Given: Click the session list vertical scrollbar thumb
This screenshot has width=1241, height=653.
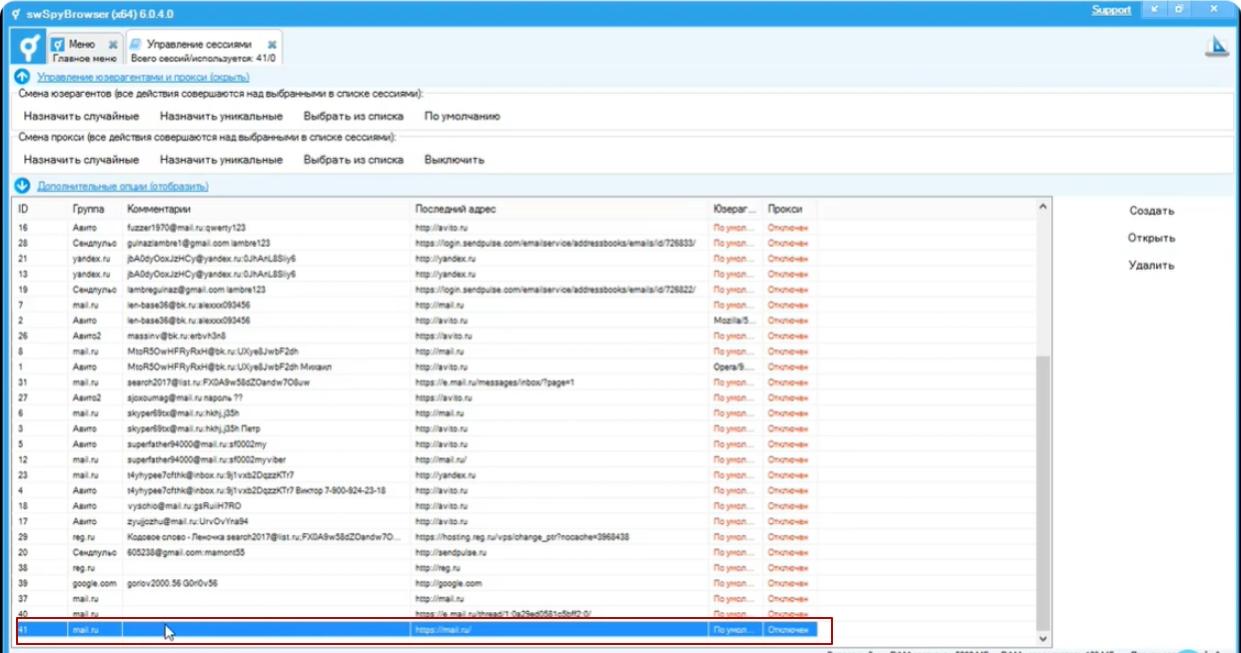Looking at the screenshot, I should (1044, 491).
